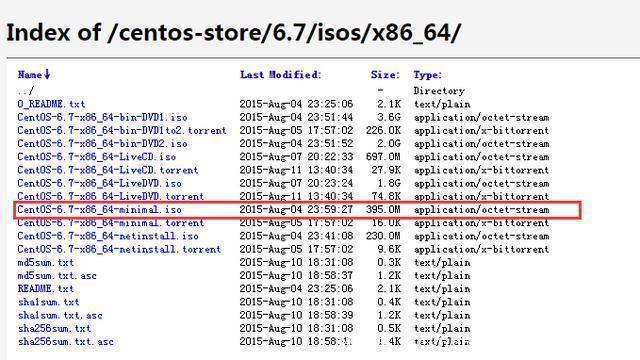The height and width of the screenshot is (360, 640).
Task: Select date 2015-Aug-04 23:41:08 of netinstall.iso
Action: (x=296, y=236)
